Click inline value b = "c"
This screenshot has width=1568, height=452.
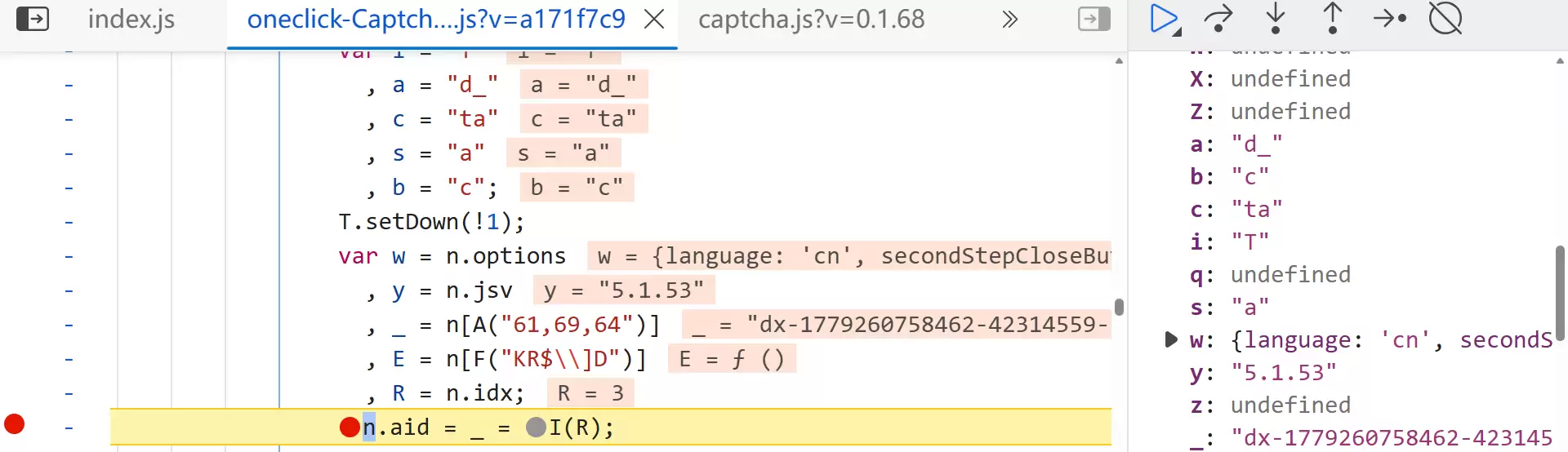[577, 188]
